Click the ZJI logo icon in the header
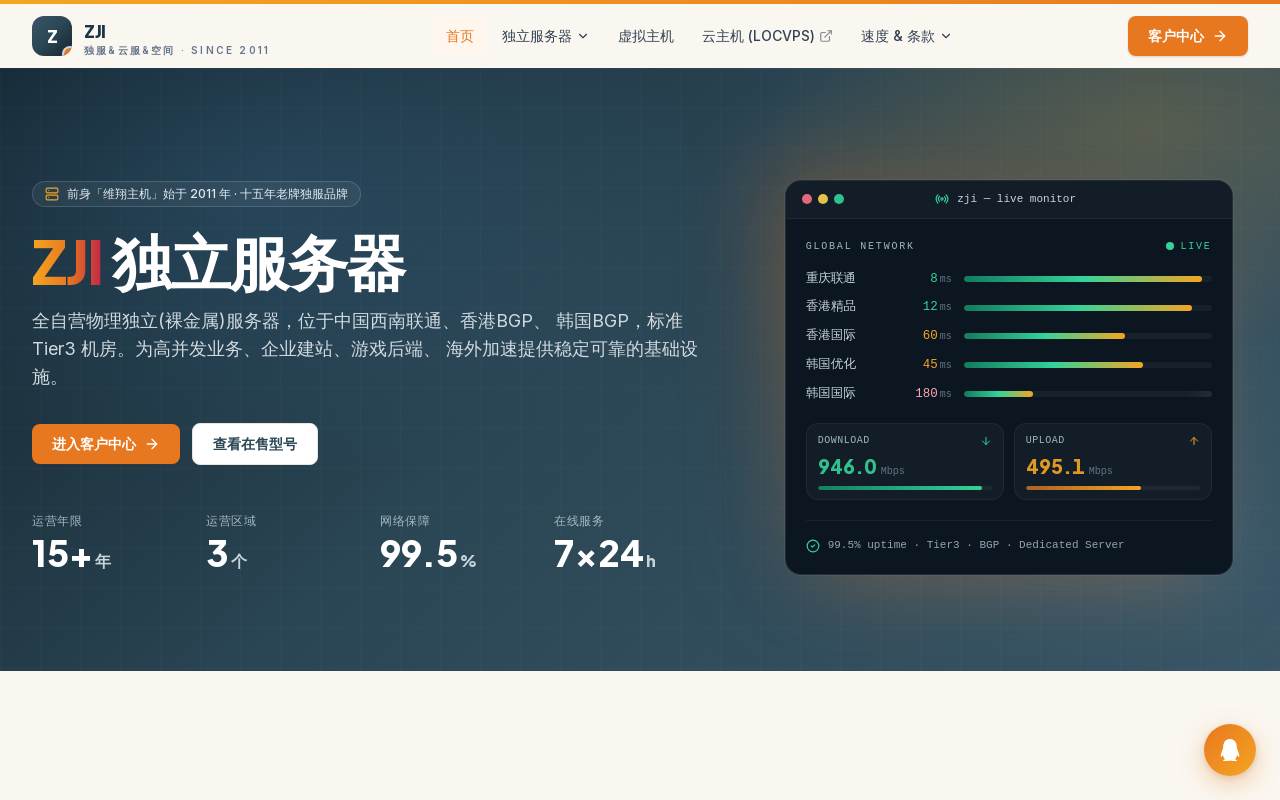The height and width of the screenshot is (800, 1280). click(52, 36)
